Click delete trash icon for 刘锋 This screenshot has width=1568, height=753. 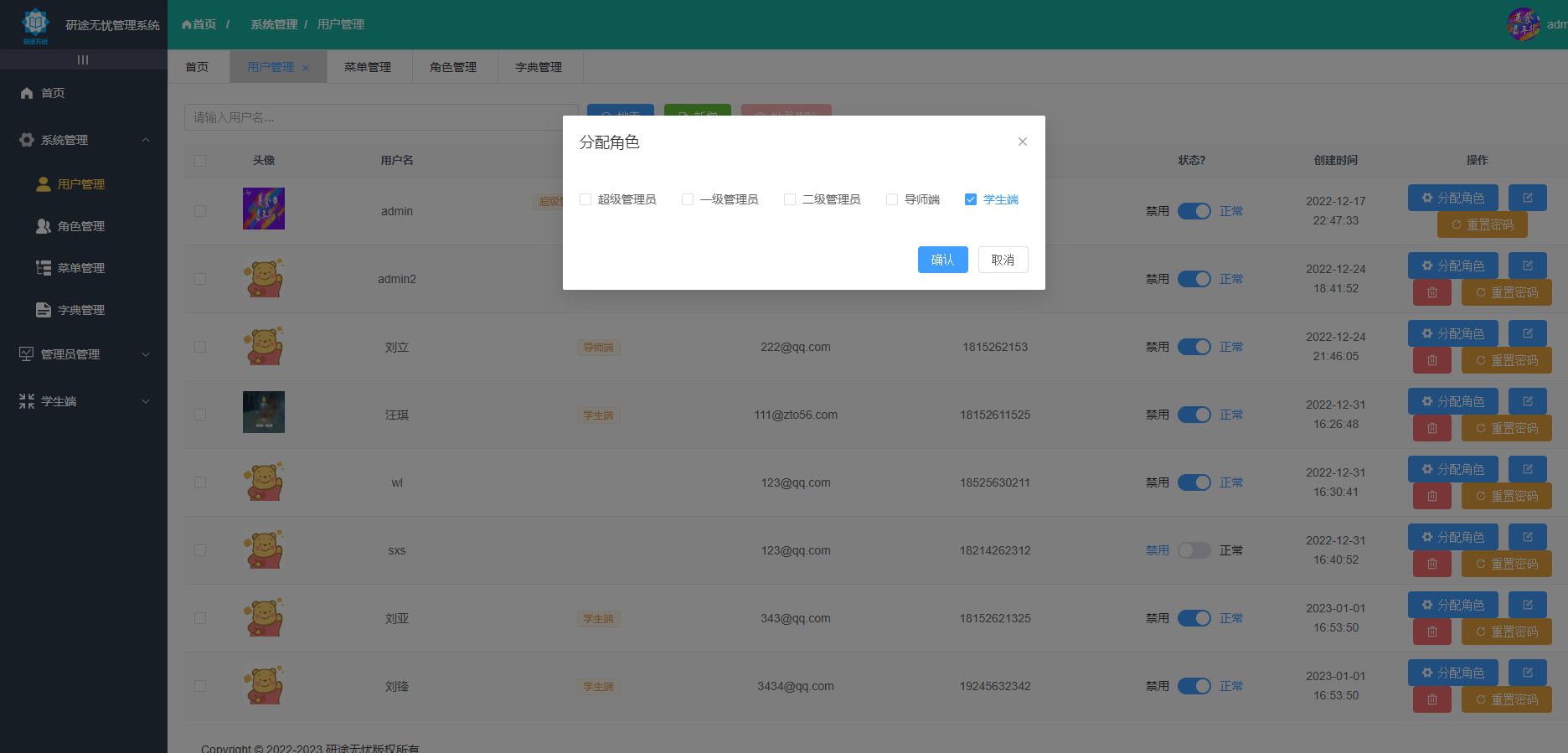1432,699
